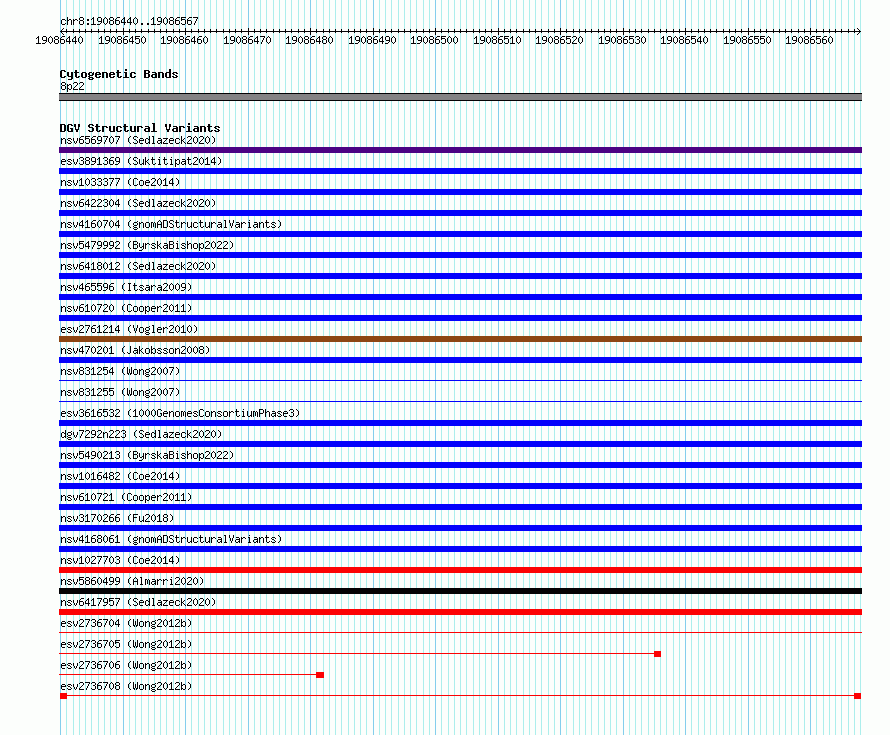The height and width of the screenshot is (735, 890).
Task: Click ruler position 19086560
Action: click(x=809, y=40)
